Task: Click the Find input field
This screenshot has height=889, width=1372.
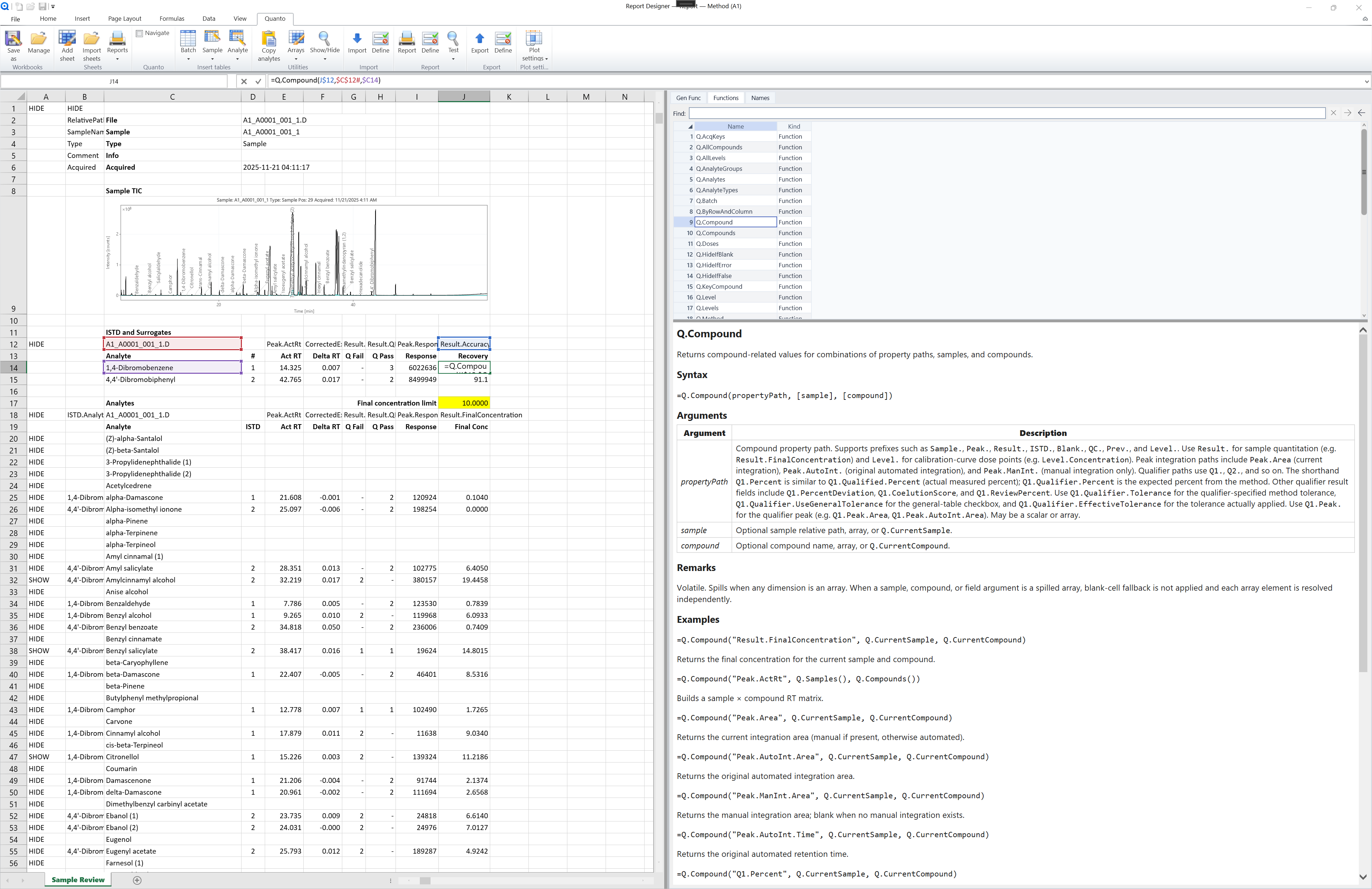Action: pos(1006,113)
